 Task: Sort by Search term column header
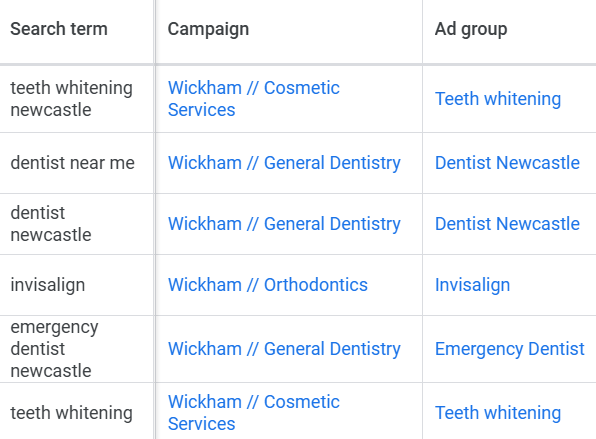tap(59, 29)
